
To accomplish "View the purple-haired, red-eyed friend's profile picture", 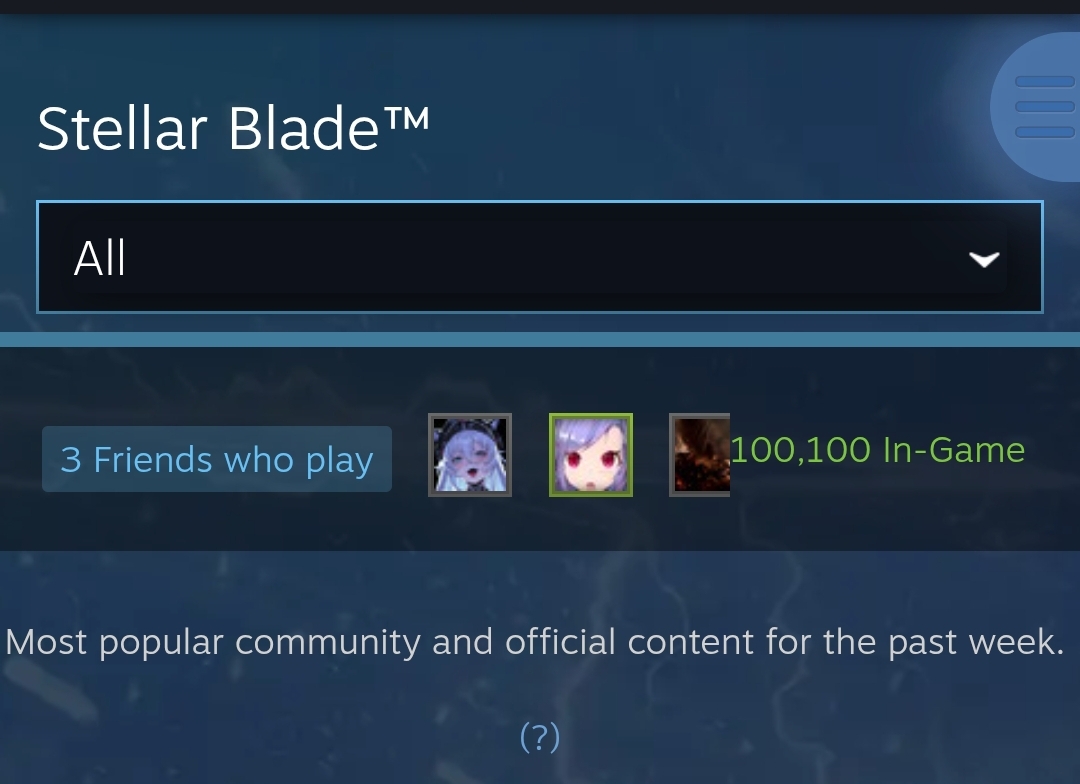I will pyautogui.click(x=590, y=455).
